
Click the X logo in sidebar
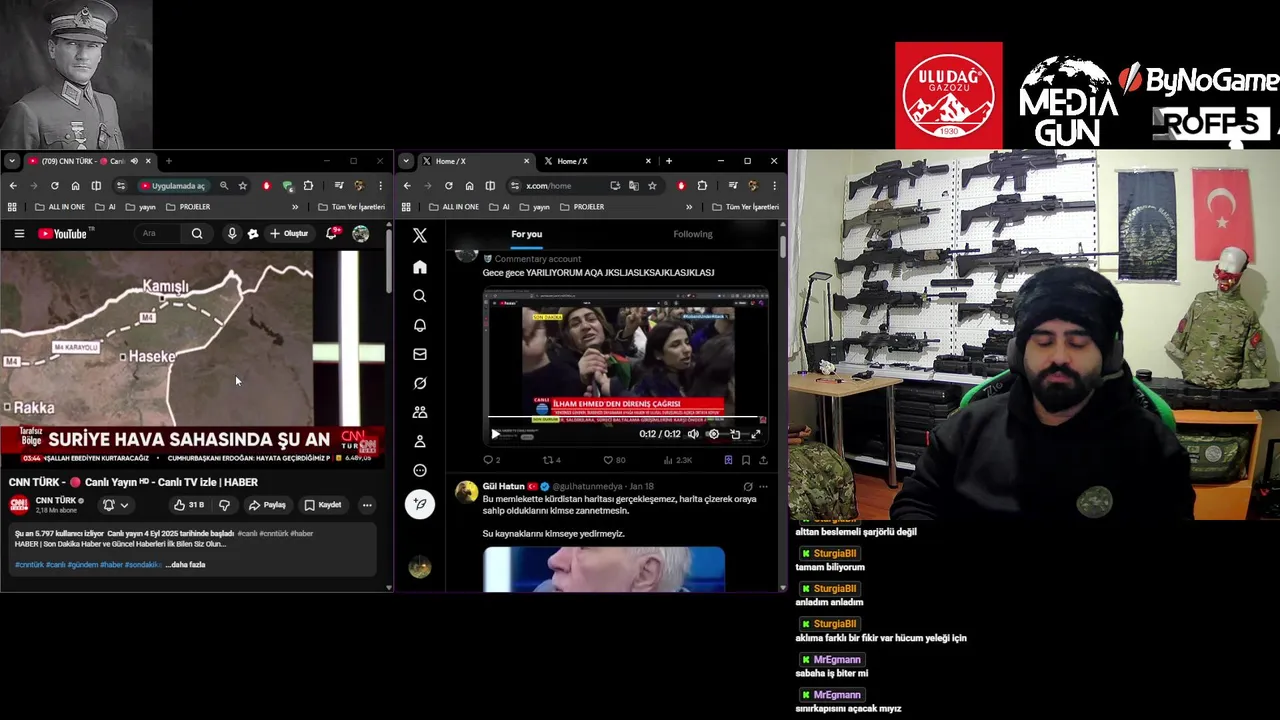coord(420,236)
